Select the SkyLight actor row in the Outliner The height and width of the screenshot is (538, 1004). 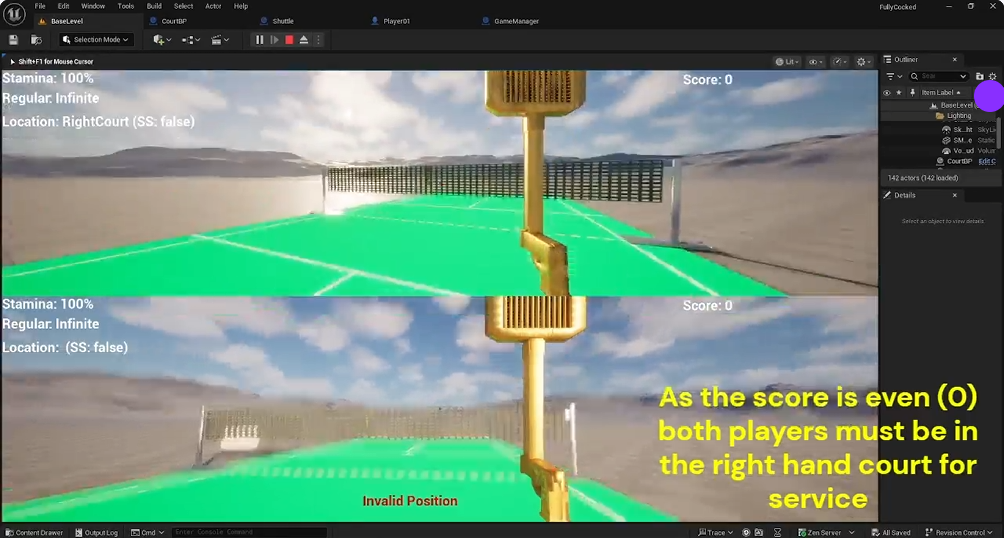939,129
